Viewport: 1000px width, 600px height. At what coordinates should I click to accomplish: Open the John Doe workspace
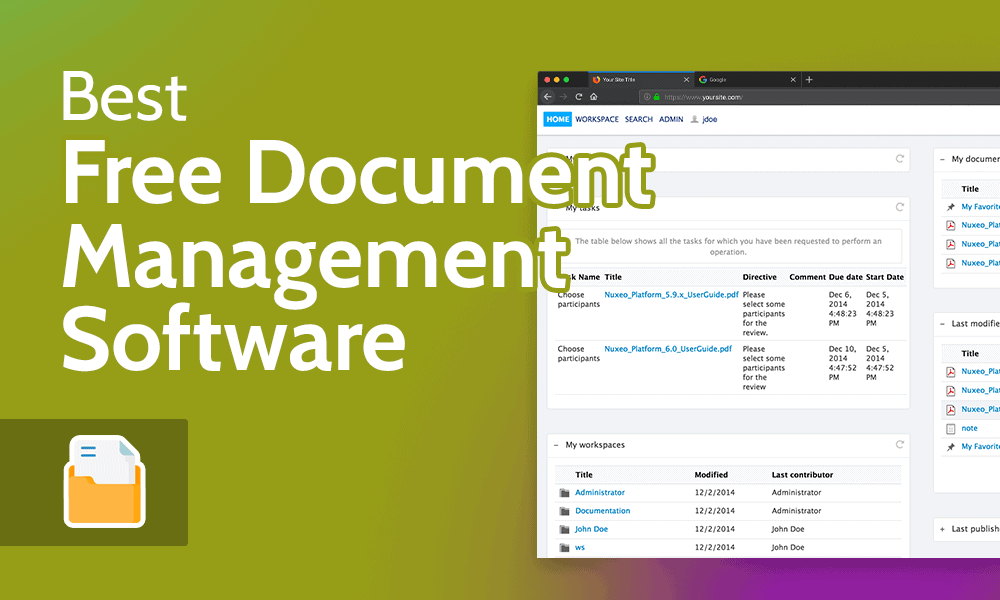(x=591, y=529)
